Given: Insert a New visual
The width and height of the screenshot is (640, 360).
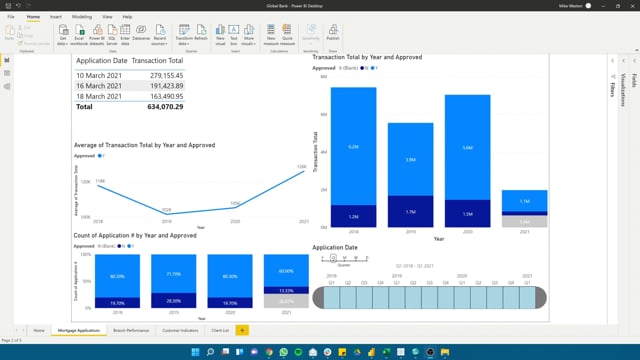Looking at the screenshot, I should 220,35.
